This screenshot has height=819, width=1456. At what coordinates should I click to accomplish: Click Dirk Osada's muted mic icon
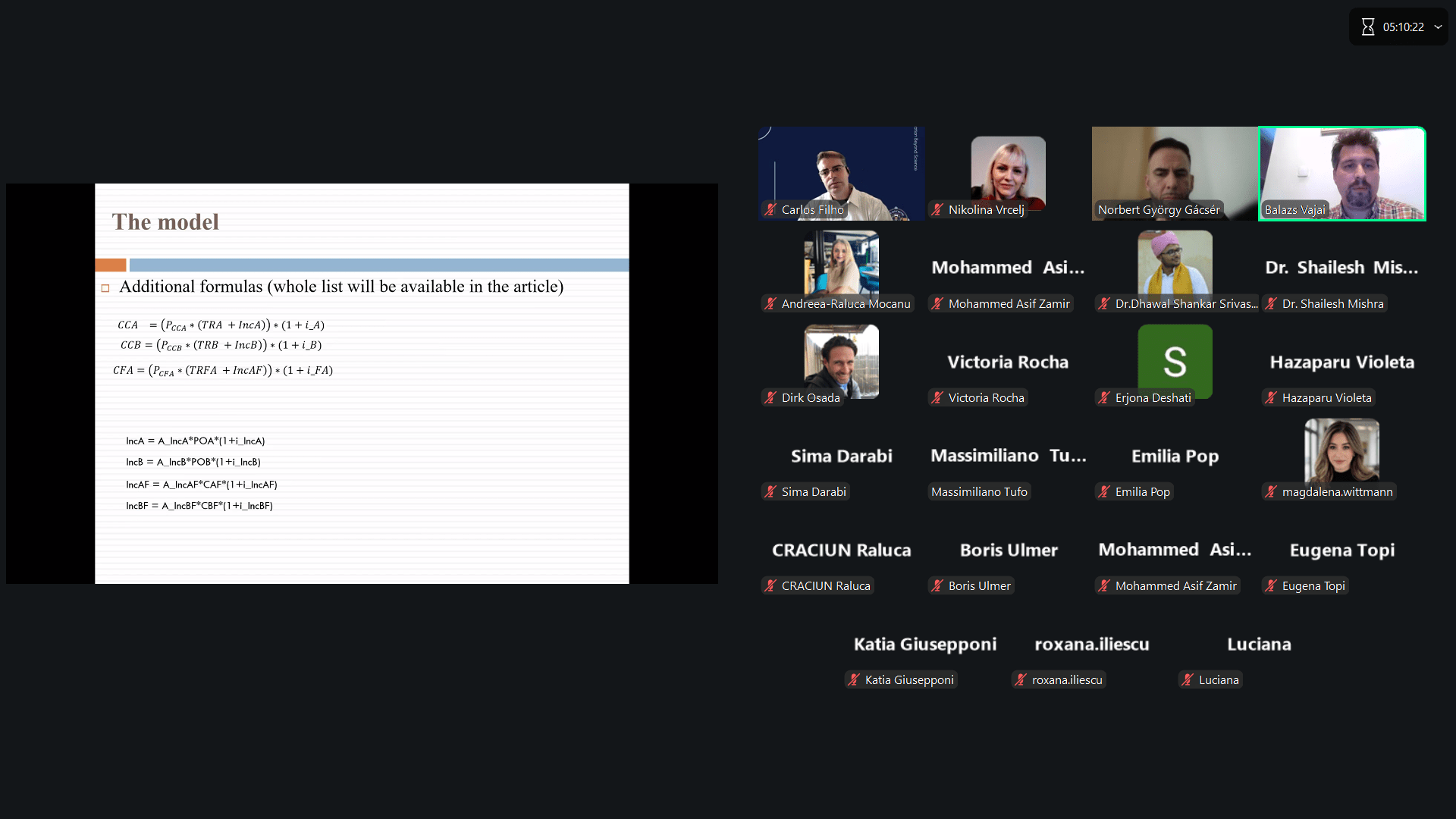[770, 398]
